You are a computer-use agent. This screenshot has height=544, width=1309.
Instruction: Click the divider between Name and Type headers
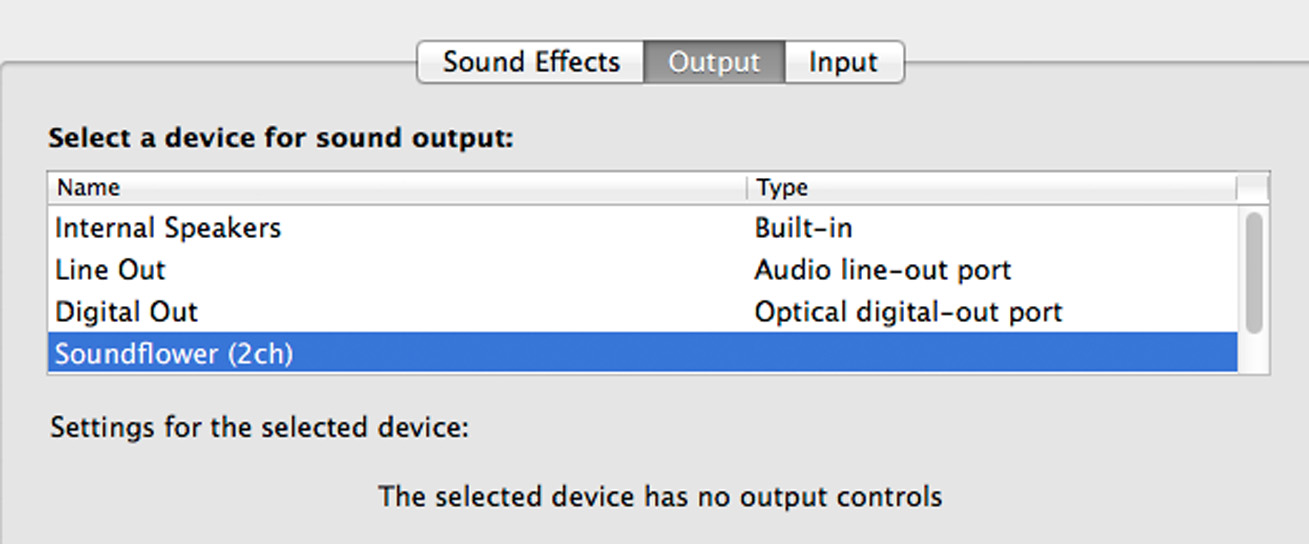click(747, 188)
